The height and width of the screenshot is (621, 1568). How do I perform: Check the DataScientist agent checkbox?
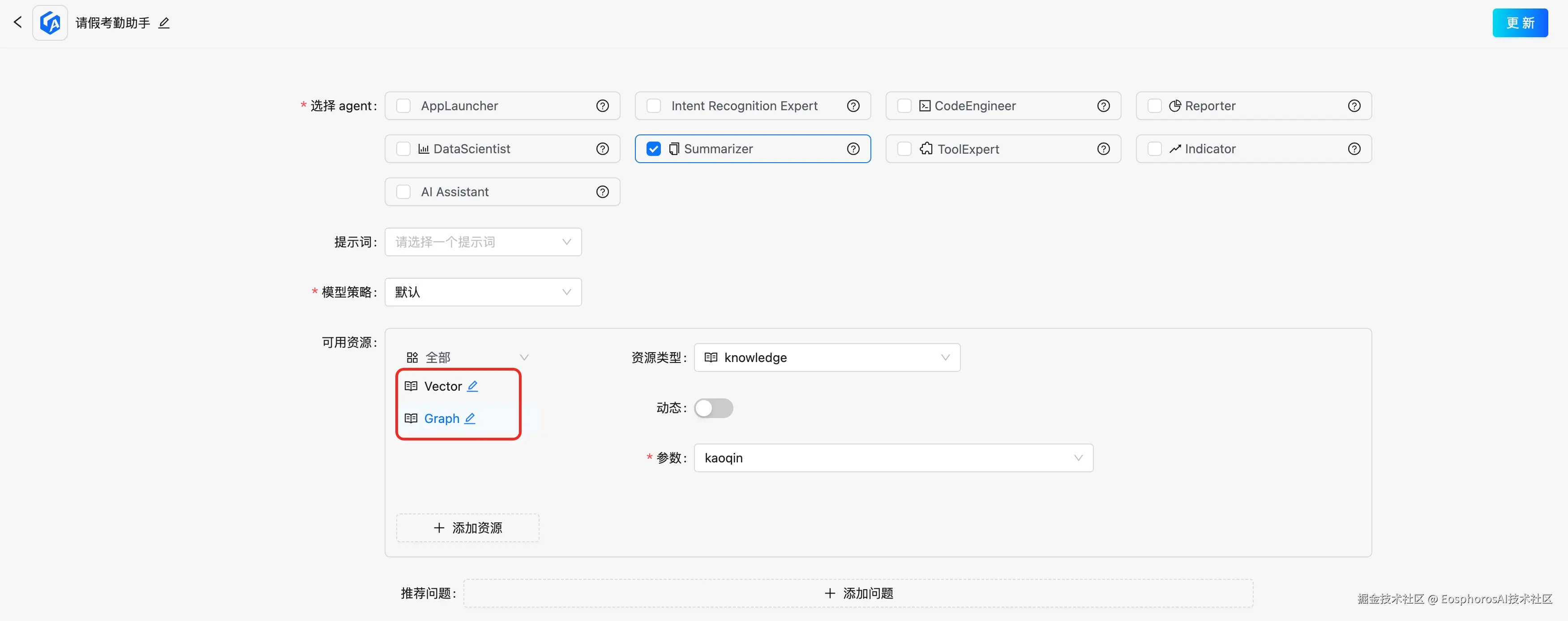[x=403, y=149]
